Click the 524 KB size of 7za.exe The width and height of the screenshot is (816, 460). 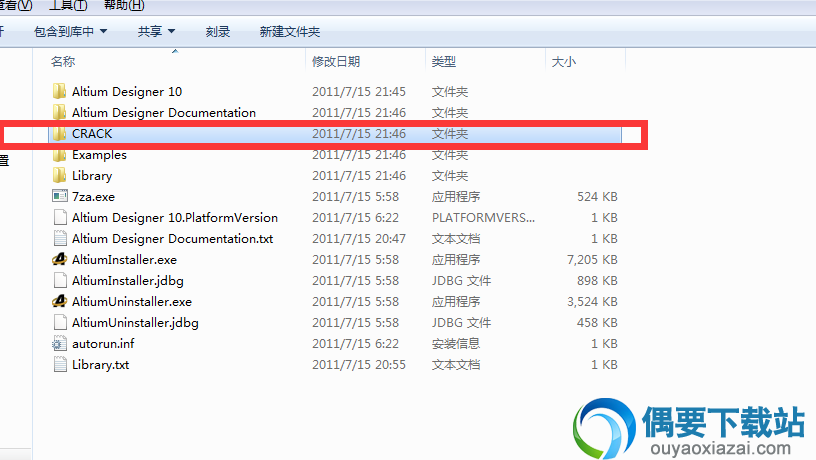pyautogui.click(x=597, y=197)
